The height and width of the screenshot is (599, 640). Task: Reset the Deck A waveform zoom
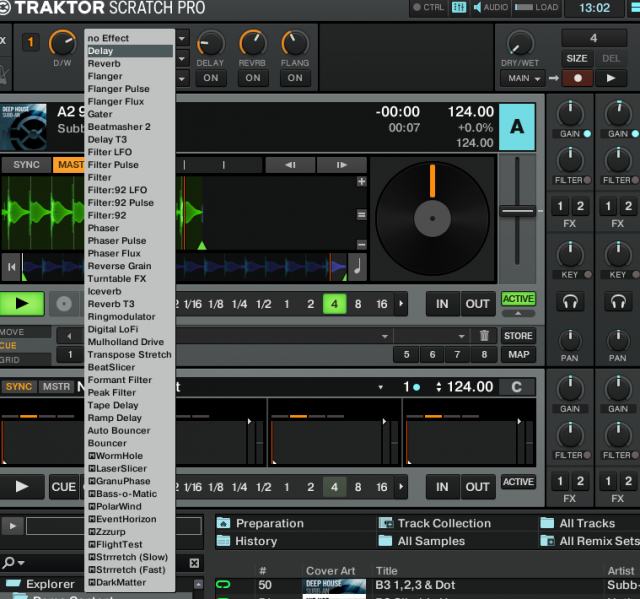click(x=361, y=215)
